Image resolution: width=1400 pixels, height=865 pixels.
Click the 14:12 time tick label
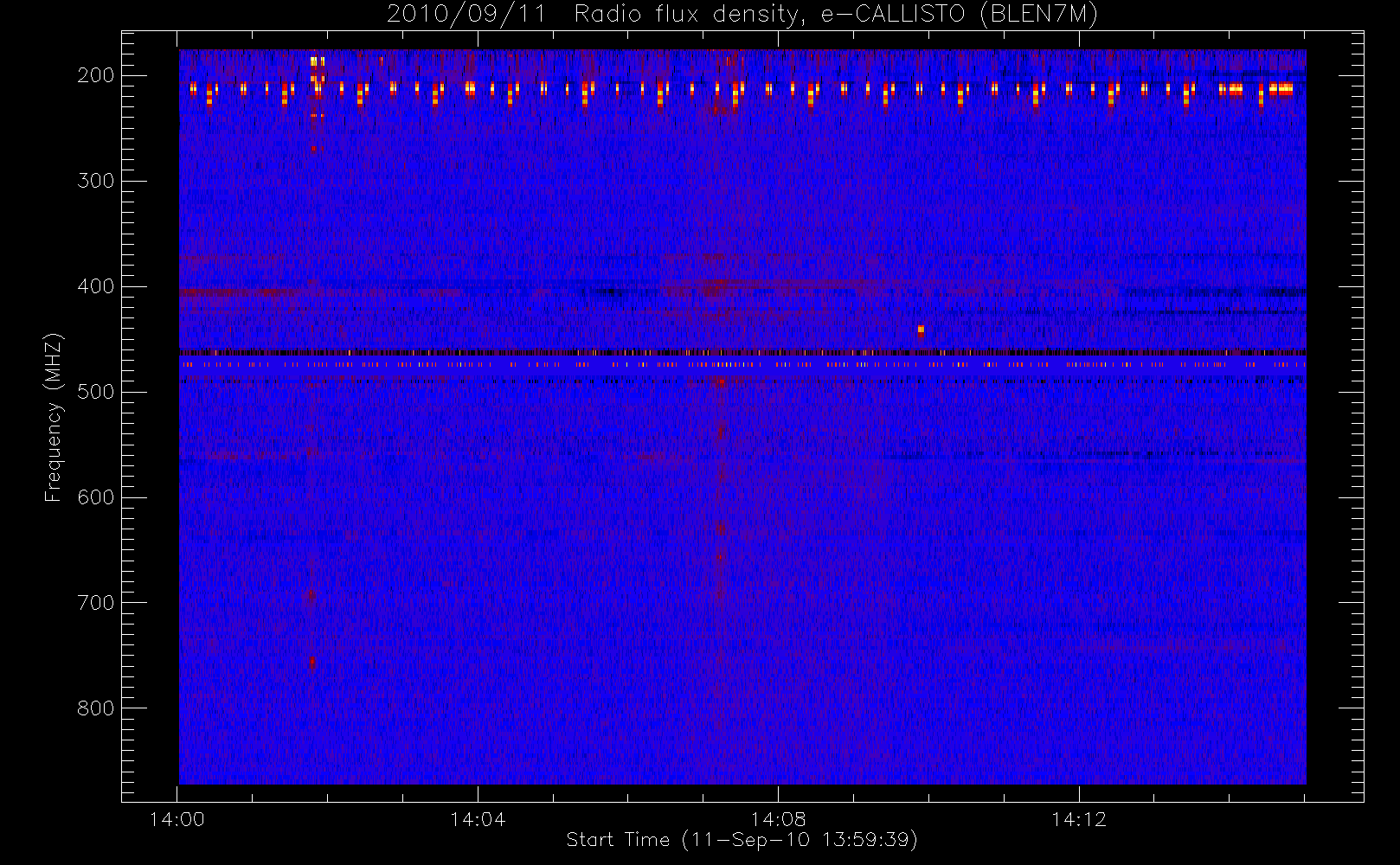coord(1078,819)
